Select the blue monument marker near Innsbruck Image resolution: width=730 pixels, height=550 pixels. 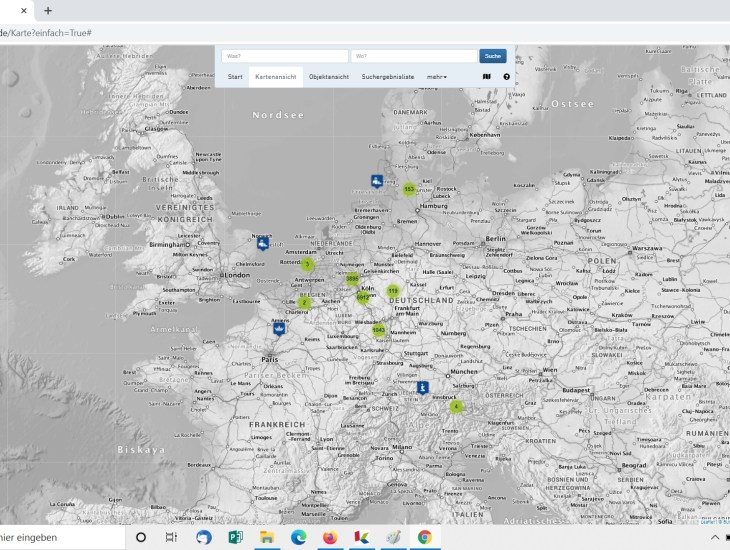423,387
